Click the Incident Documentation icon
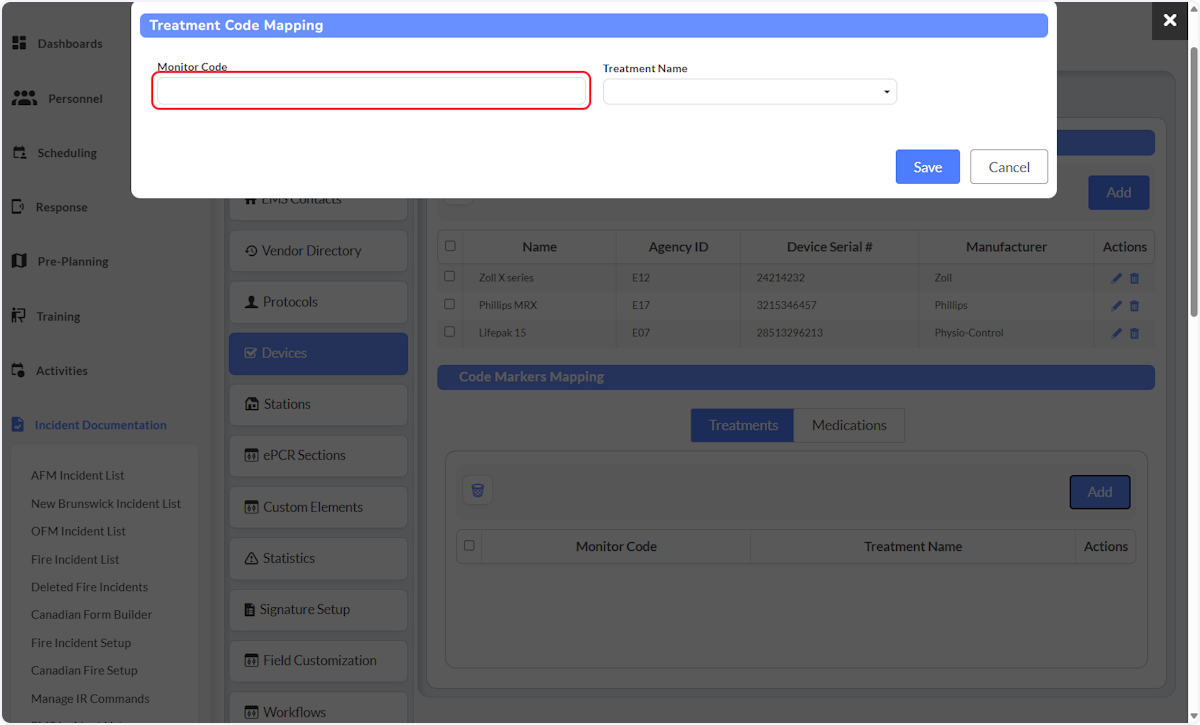 click(x=18, y=424)
